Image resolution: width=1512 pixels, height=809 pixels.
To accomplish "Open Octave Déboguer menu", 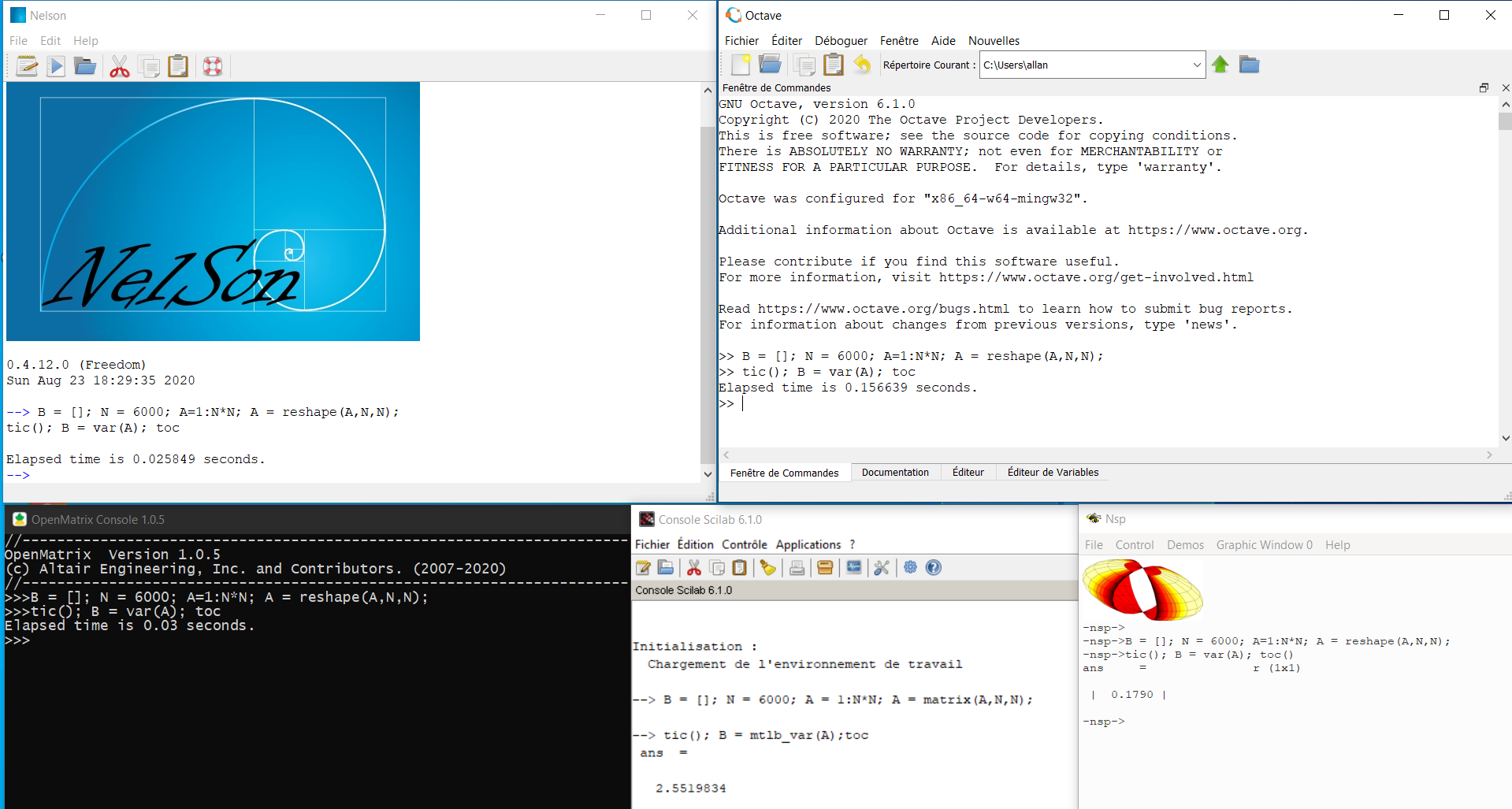I will 841,41.
